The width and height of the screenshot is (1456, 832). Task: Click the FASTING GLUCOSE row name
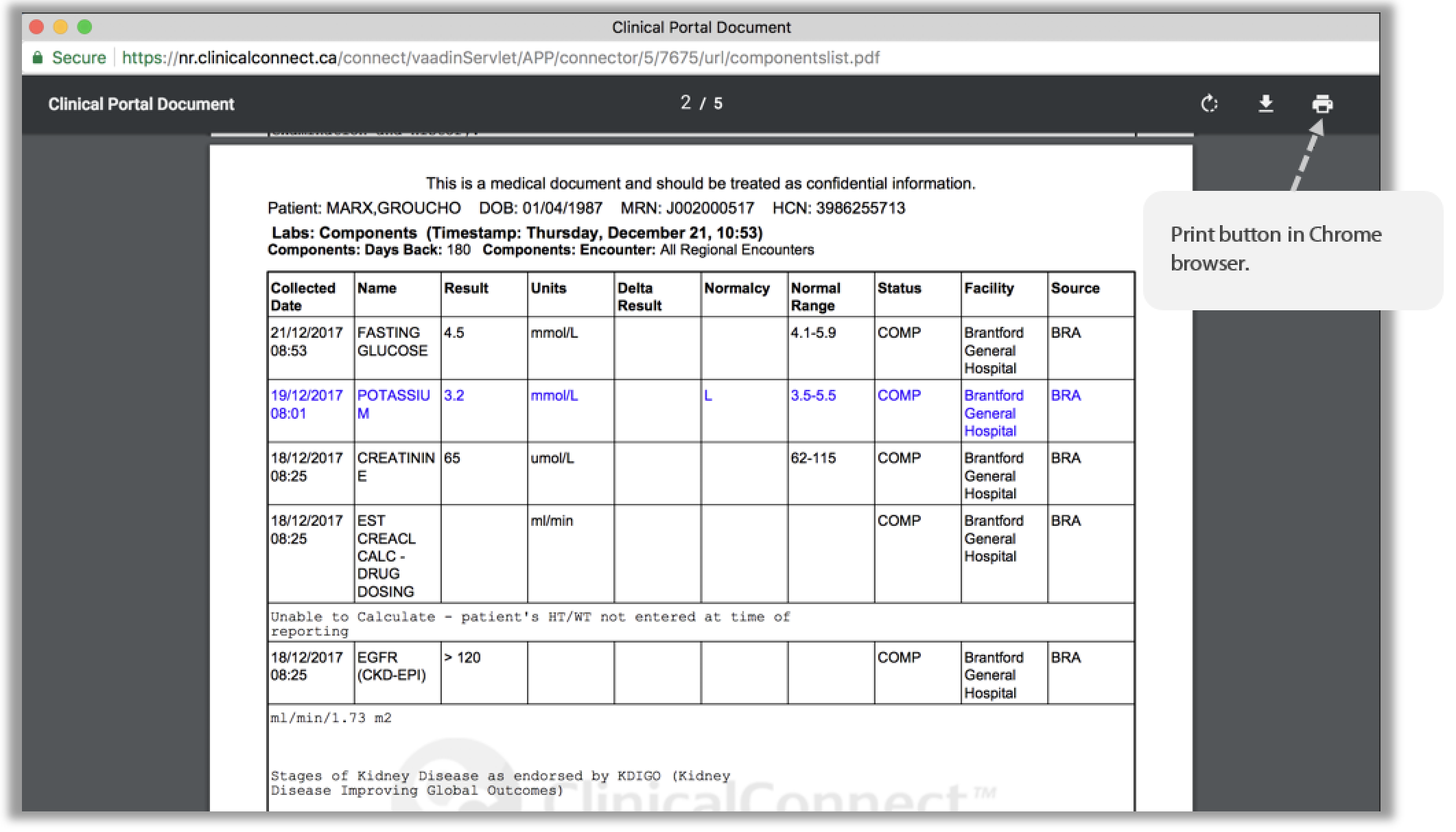(x=392, y=341)
